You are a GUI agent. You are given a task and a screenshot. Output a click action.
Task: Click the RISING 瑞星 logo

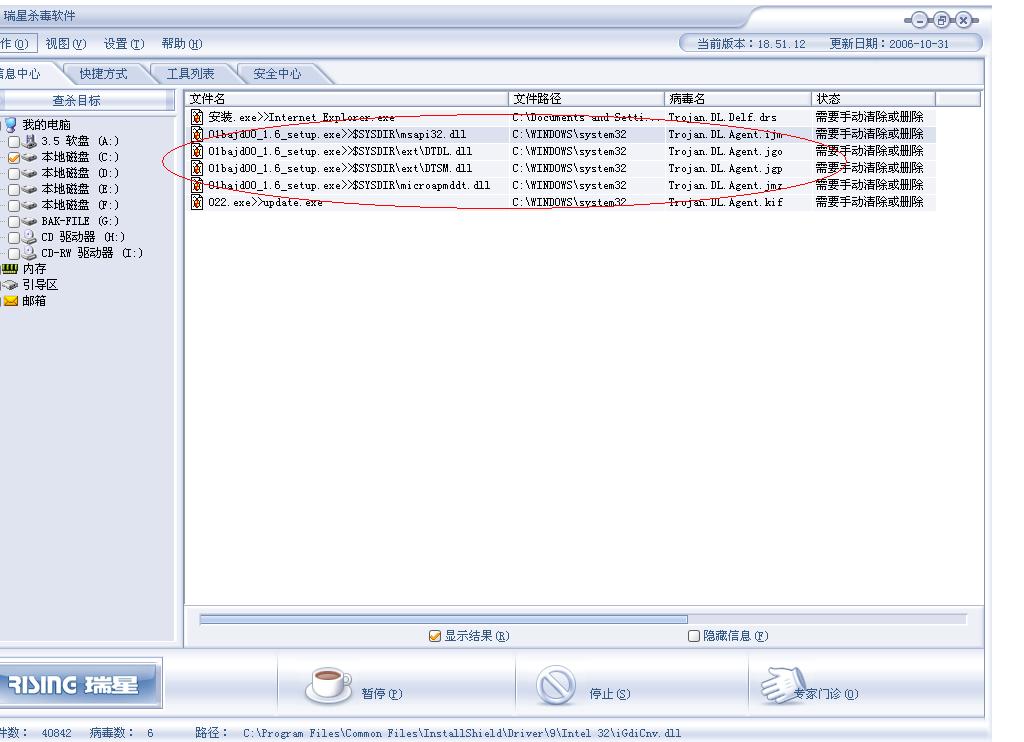(x=78, y=684)
